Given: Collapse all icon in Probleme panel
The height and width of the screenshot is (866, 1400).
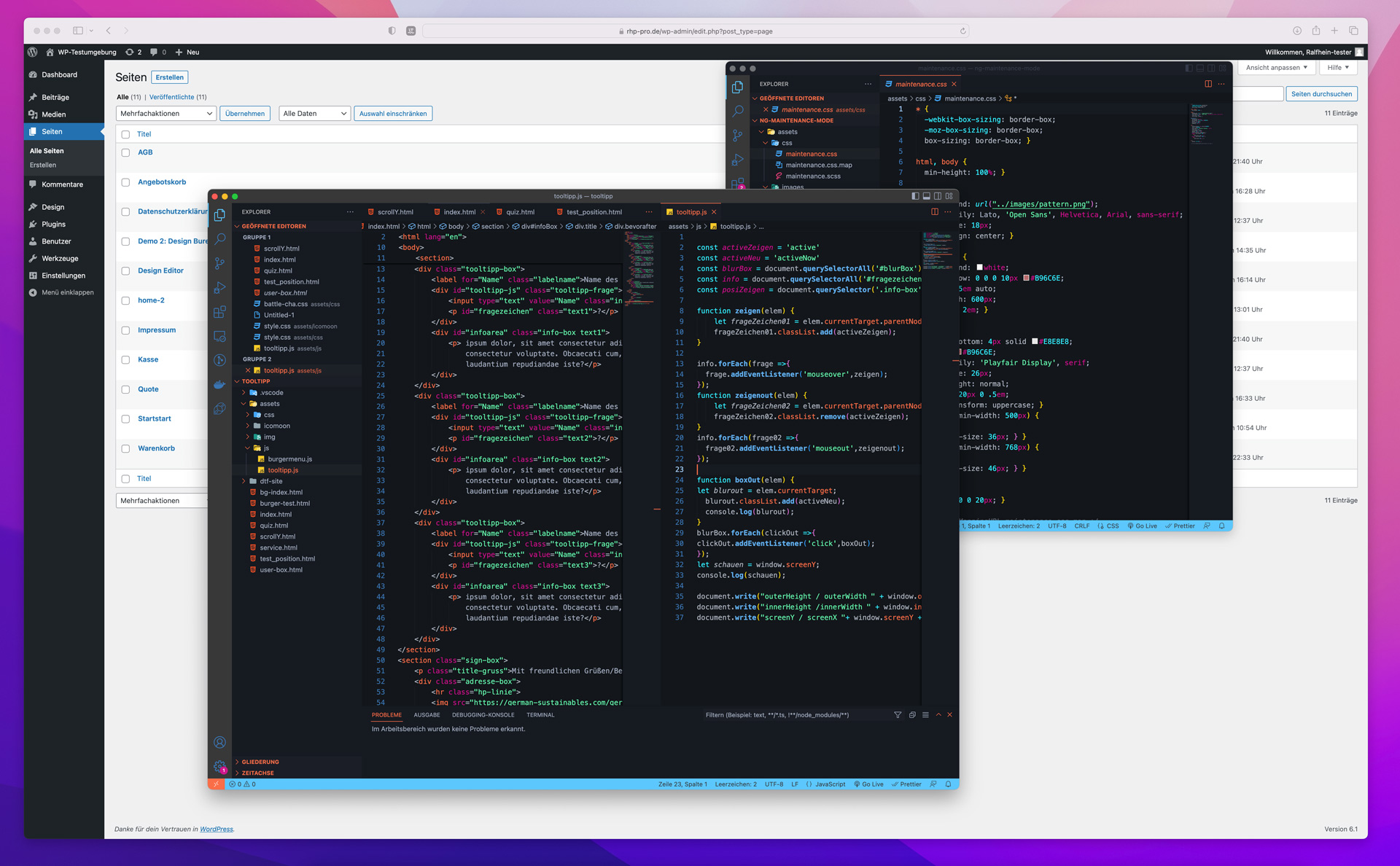Looking at the screenshot, I should (x=912, y=715).
